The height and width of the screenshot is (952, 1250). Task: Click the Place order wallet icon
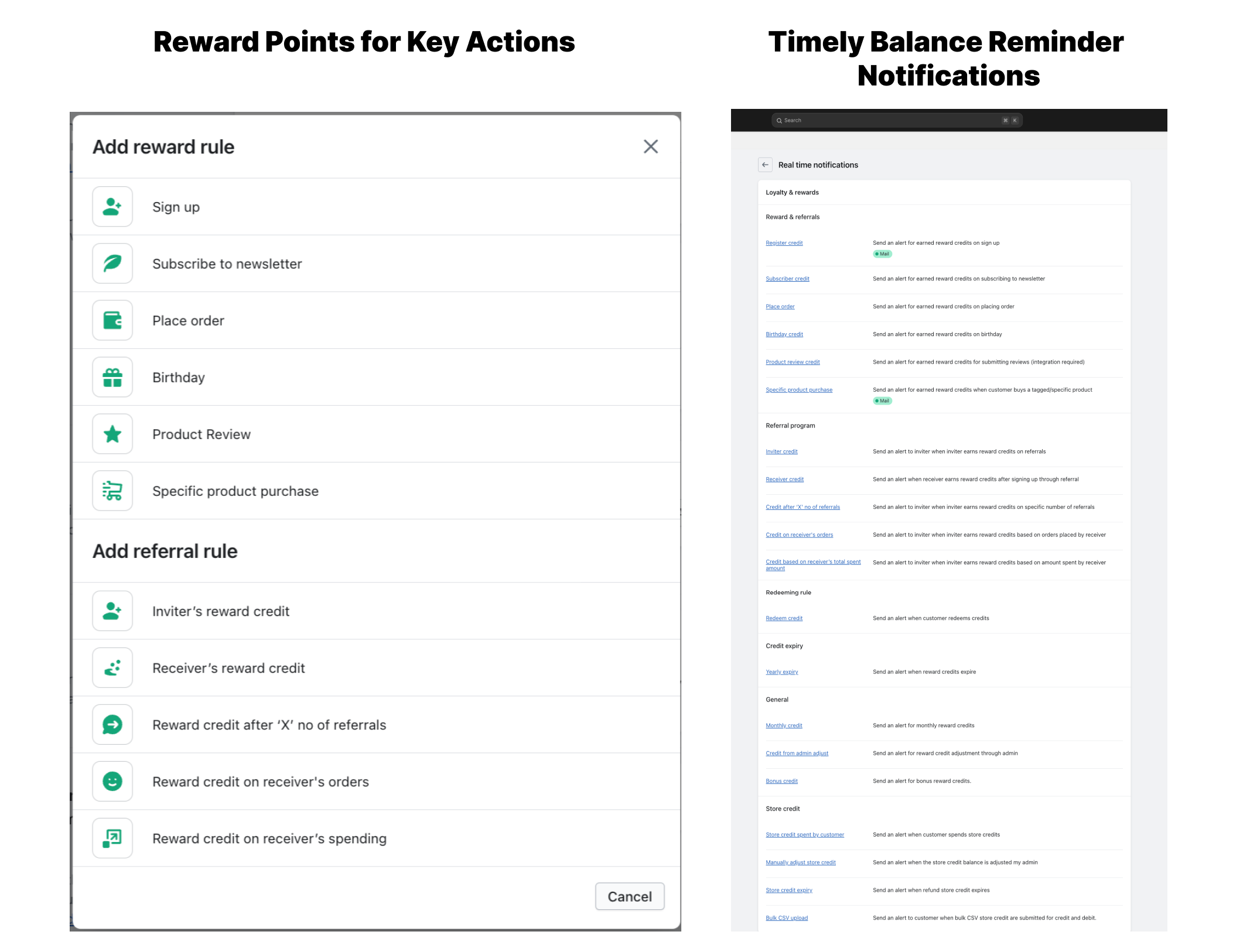click(x=112, y=320)
